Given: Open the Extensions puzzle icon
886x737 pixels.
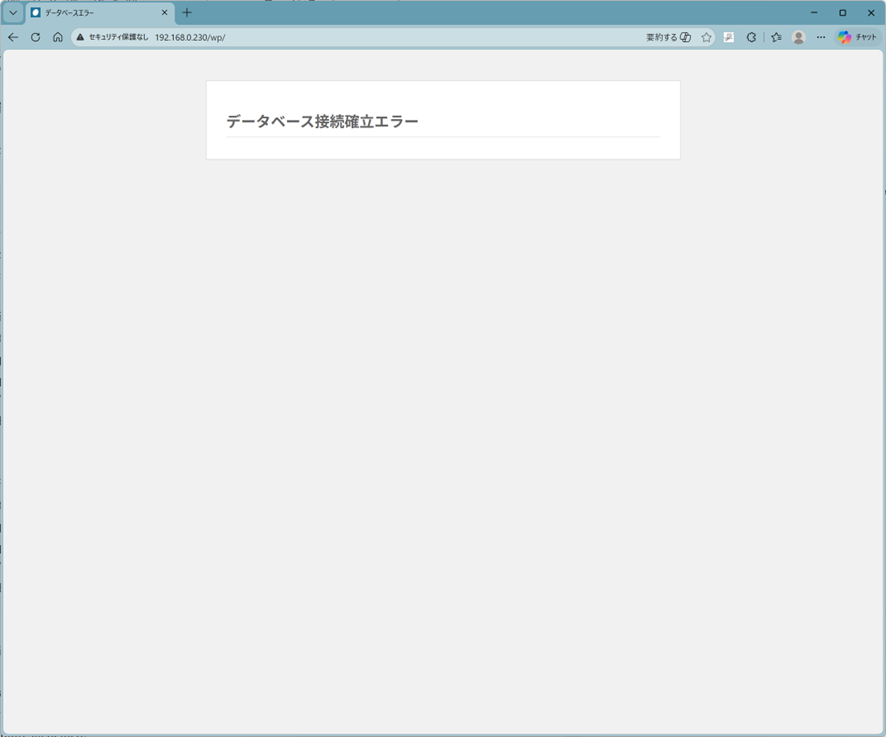Looking at the screenshot, I should click(x=752, y=37).
